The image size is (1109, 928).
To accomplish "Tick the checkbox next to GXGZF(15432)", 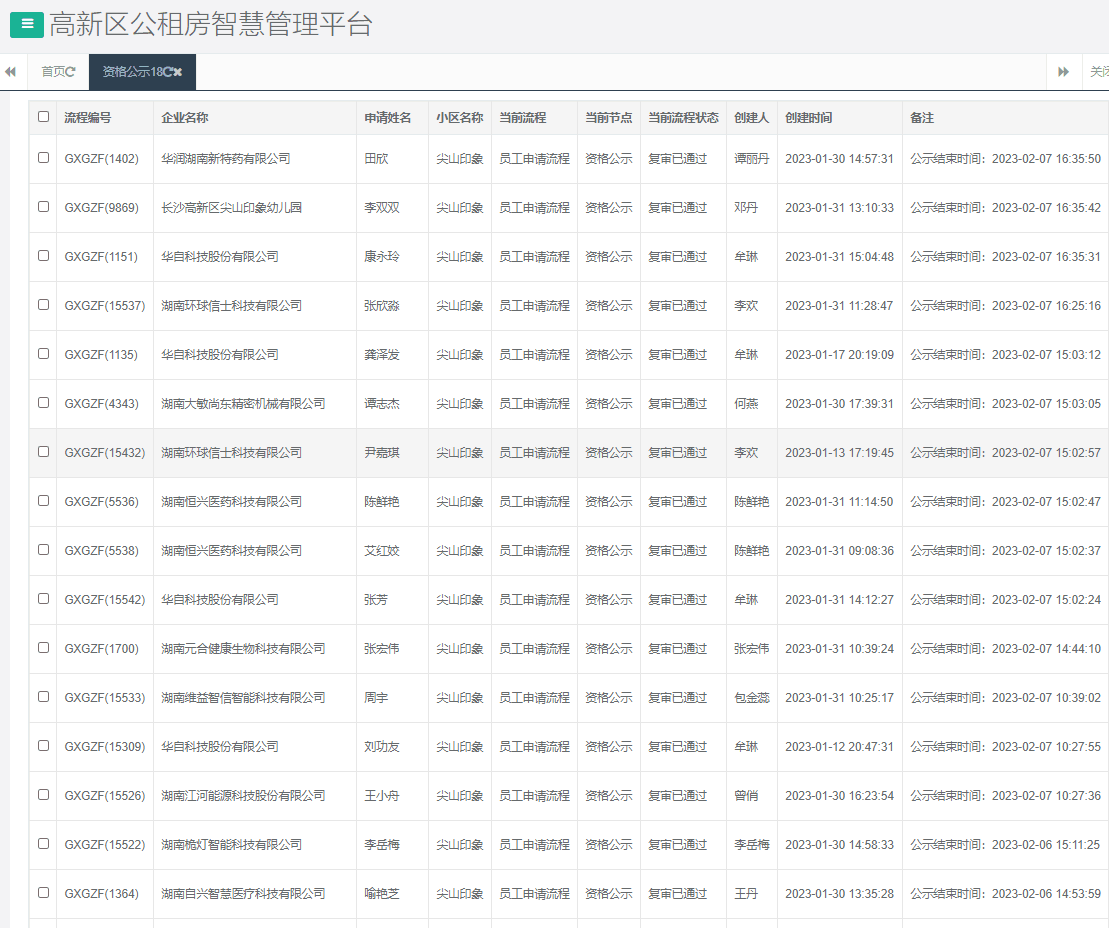I will click(43, 452).
